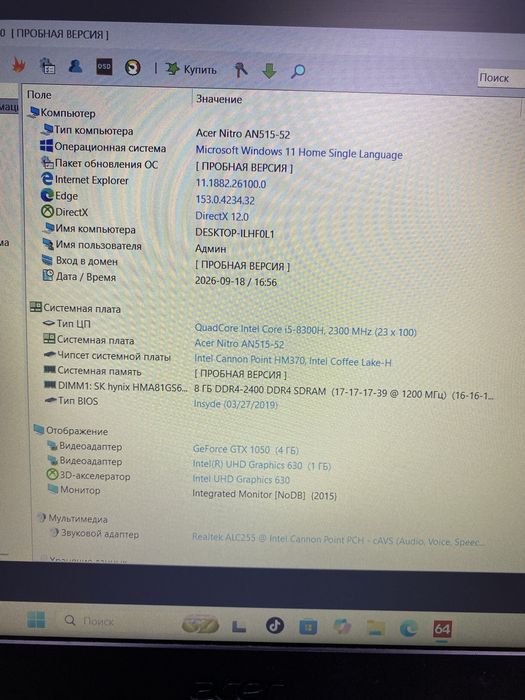Open the Realtek ALC255 audio adapter link
525x700 pixels.
[338, 540]
